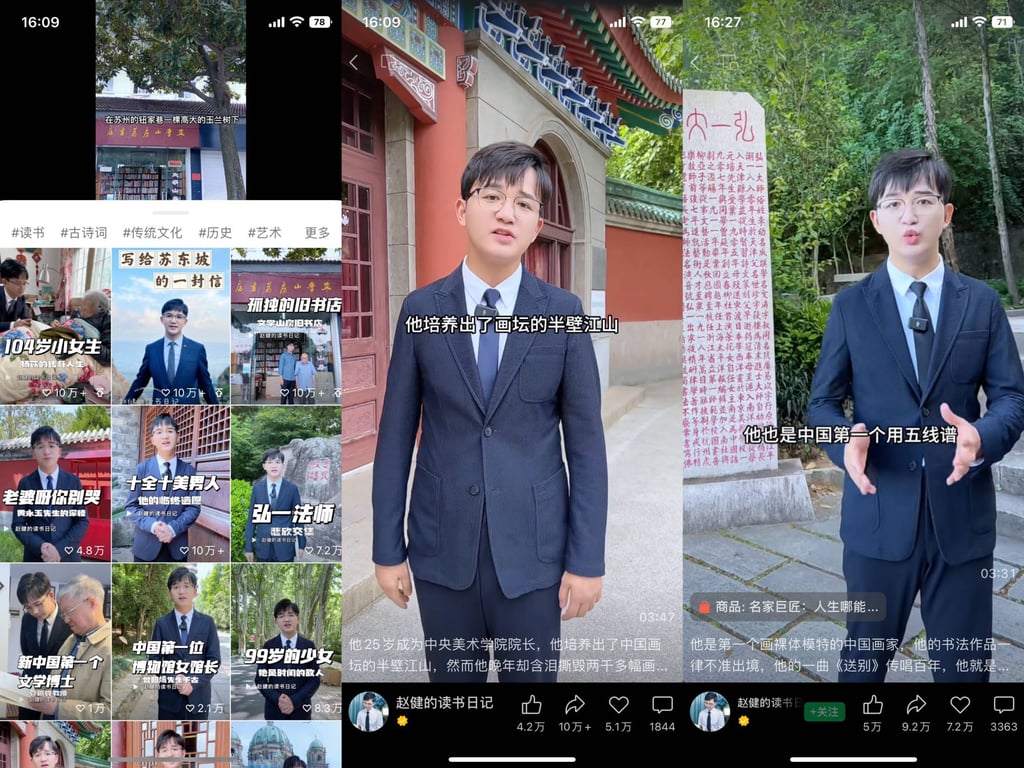
Task: Open the 写给苏东坡的一封信 video thumbnail
Action: pos(171,326)
